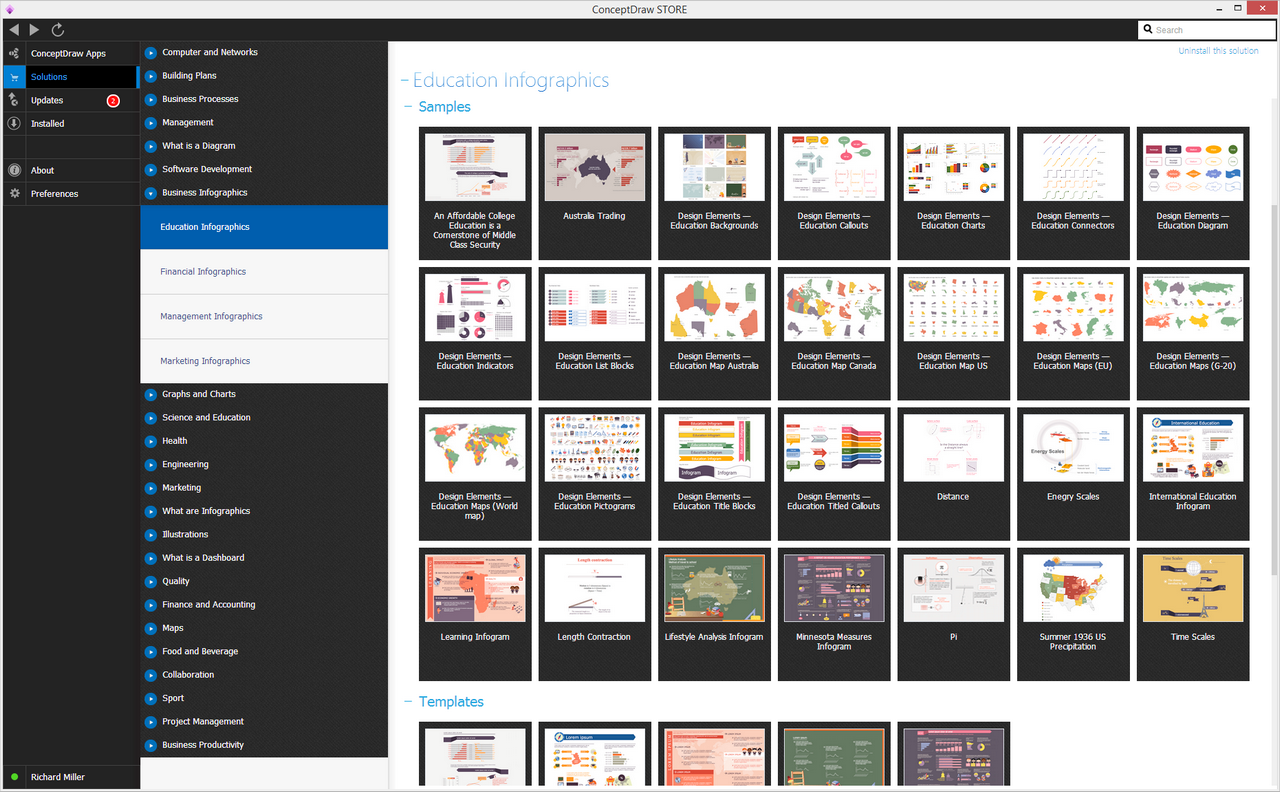The width and height of the screenshot is (1280, 792).
Task: Open Design Elements Education Charts sample
Action: point(953,194)
